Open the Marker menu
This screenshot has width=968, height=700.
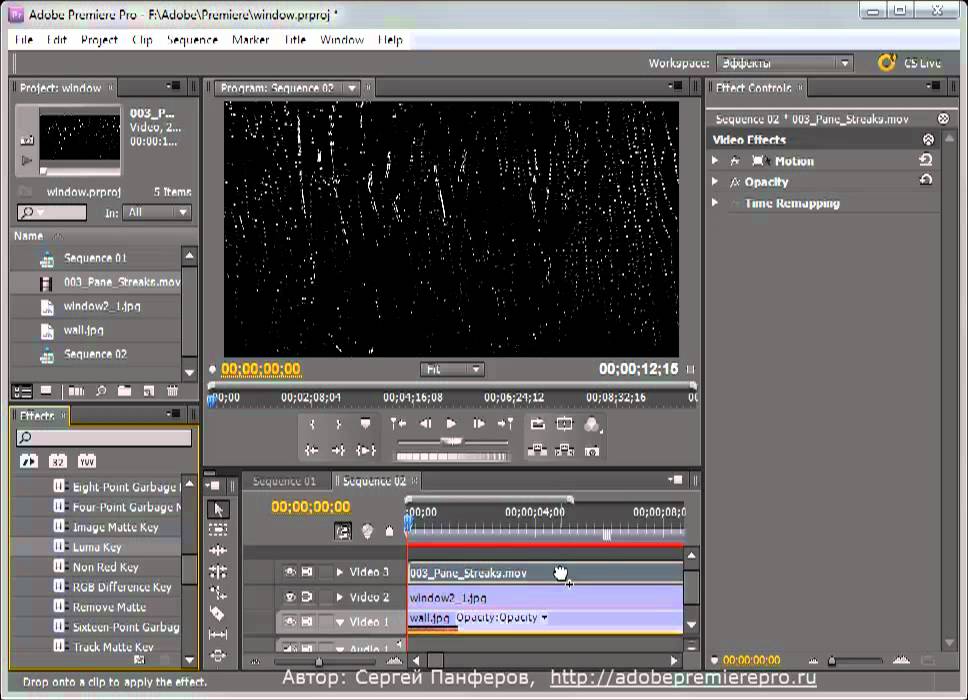(251, 40)
